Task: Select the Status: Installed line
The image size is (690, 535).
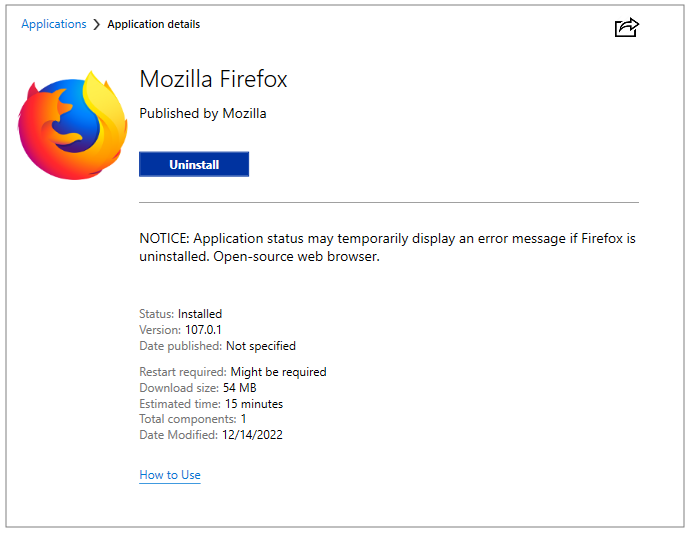Action: [x=181, y=314]
